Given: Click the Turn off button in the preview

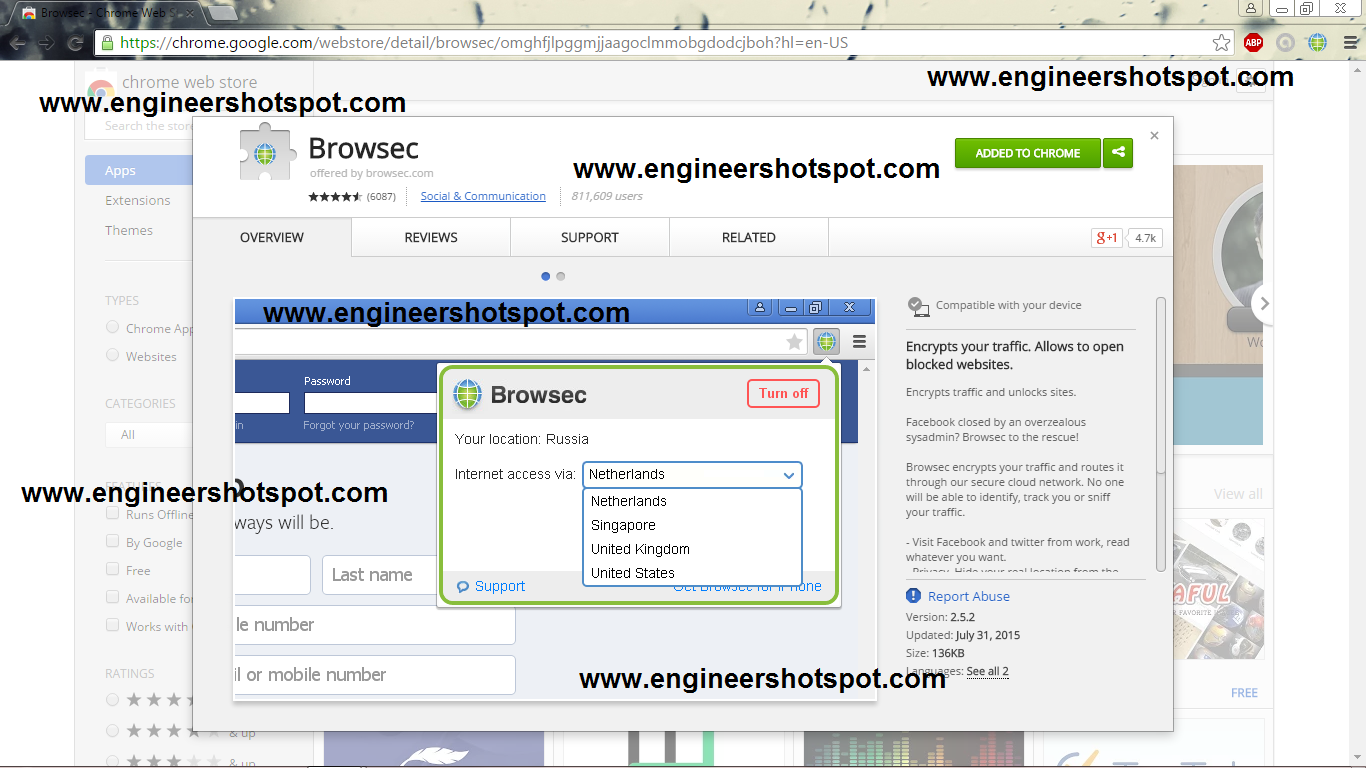Looking at the screenshot, I should tap(783, 393).
